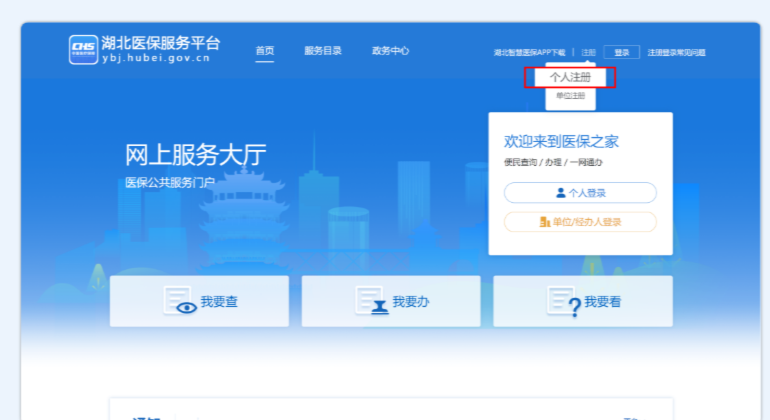Open the 首页 navigation tab
The image size is (770, 420).
tap(265, 51)
